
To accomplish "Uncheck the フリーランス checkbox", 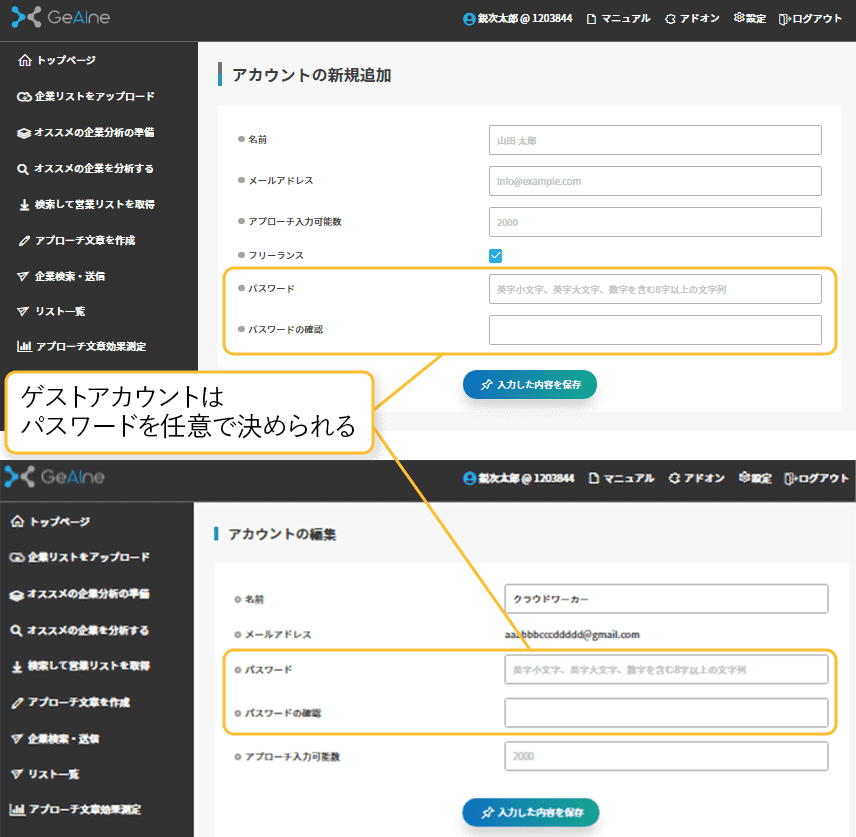I will coord(496,255).
